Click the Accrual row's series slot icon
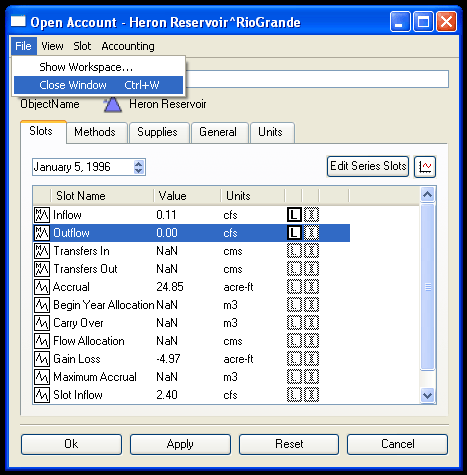This screenshot has width=467, height=475. click(x=42, y=287)
